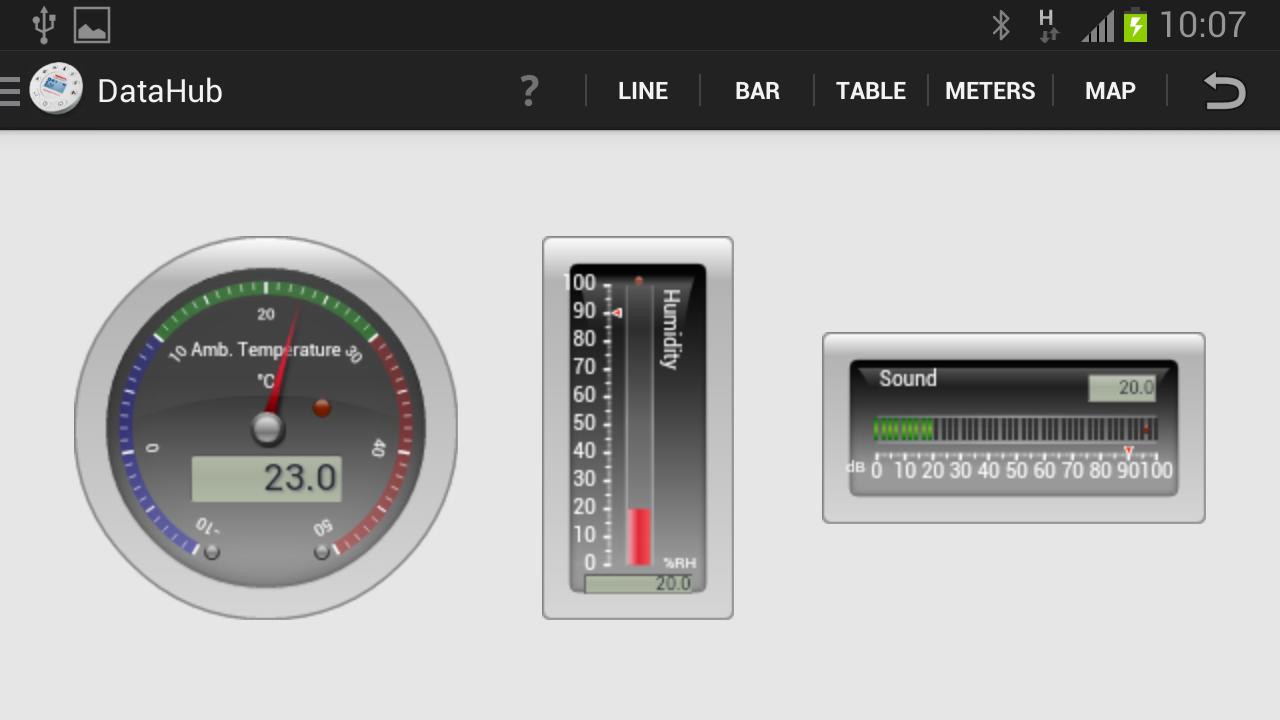Open the MAP view
This screenshot has width=1280, height=720.
[1110, 91]
